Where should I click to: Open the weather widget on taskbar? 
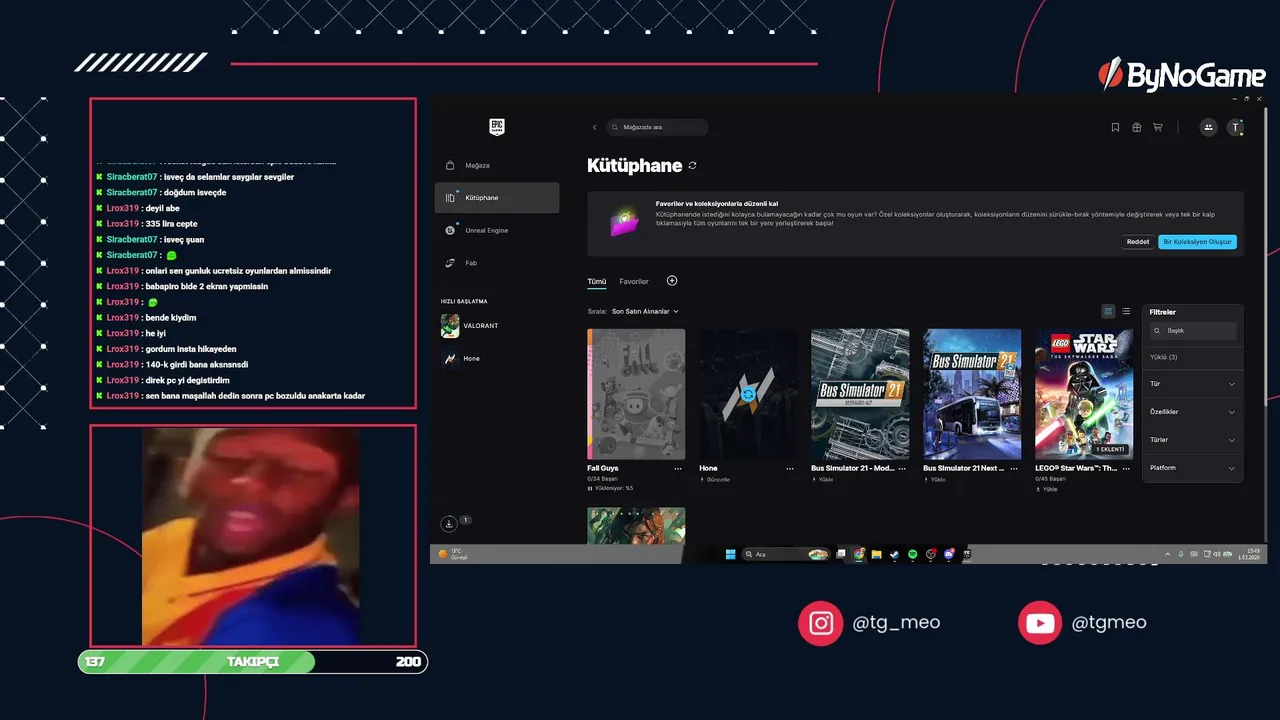(x=454, y=554)
